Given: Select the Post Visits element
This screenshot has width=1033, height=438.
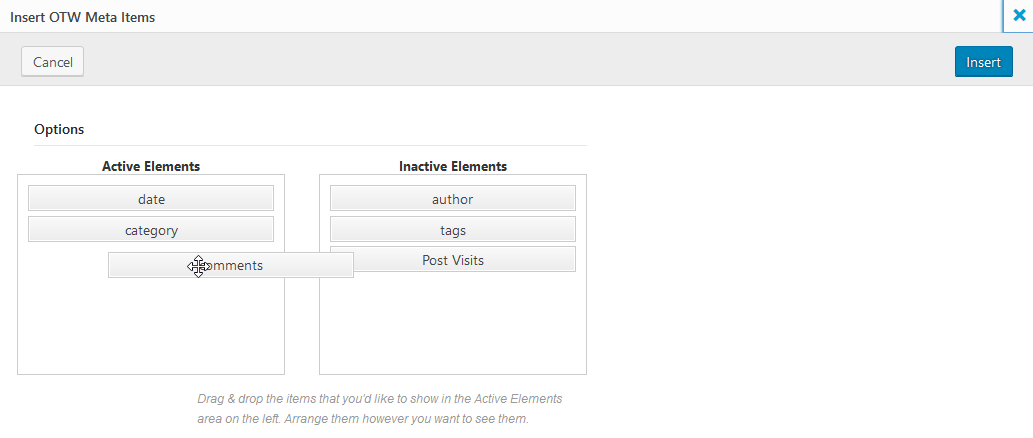Looking at the screenshot, I should point(452,260).
